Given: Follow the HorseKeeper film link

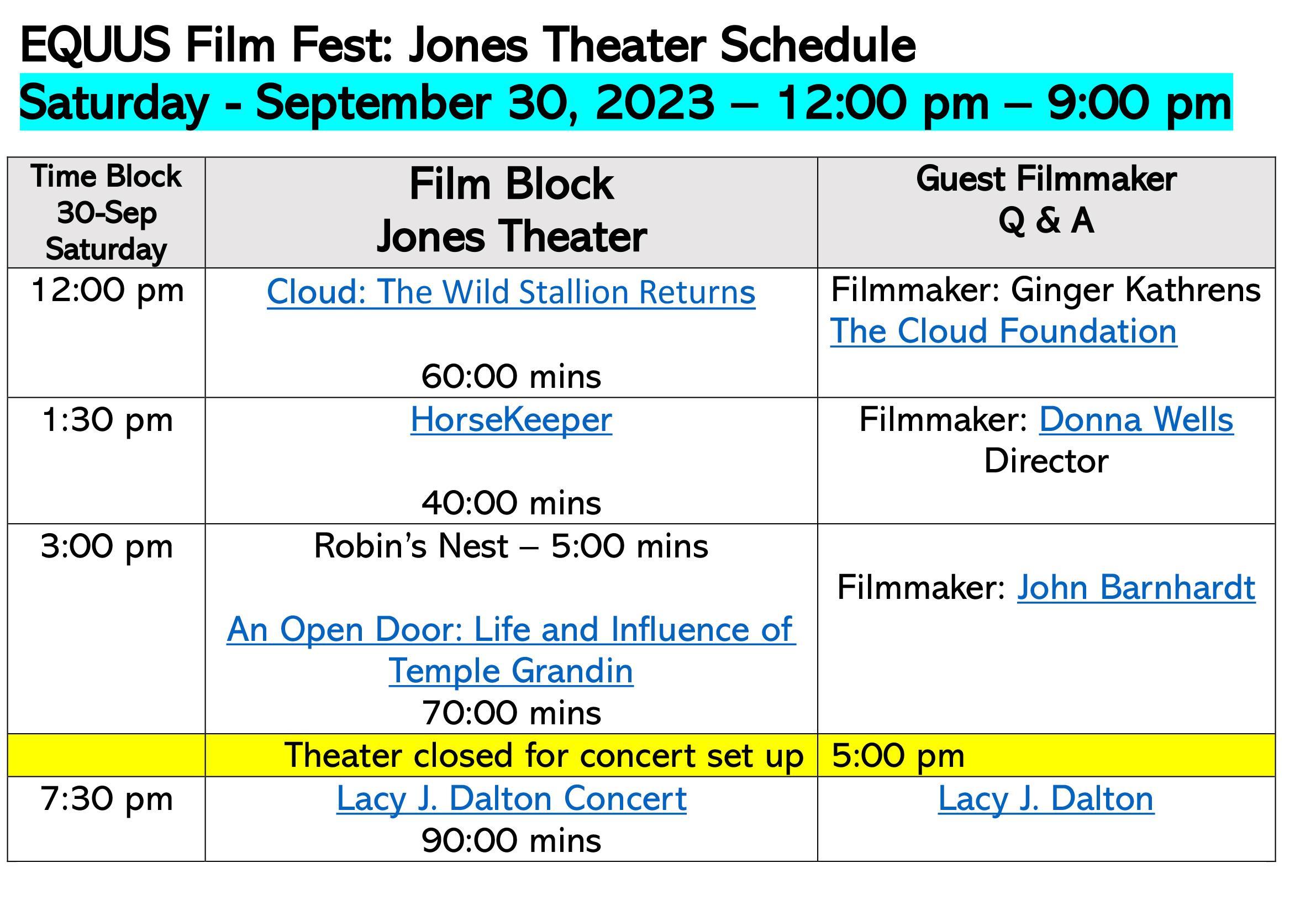Looking at the screenshot, I should tap(510, 420).
